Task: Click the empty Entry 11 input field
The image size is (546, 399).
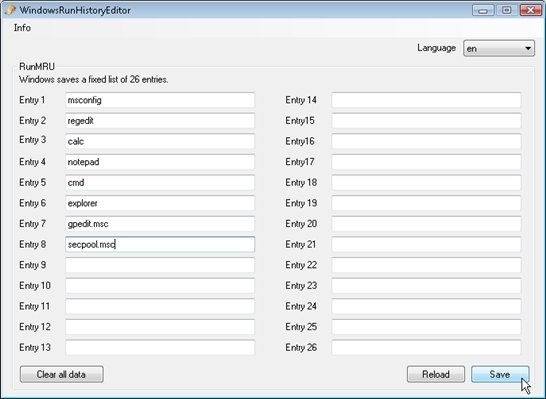Action: [160, 306]
